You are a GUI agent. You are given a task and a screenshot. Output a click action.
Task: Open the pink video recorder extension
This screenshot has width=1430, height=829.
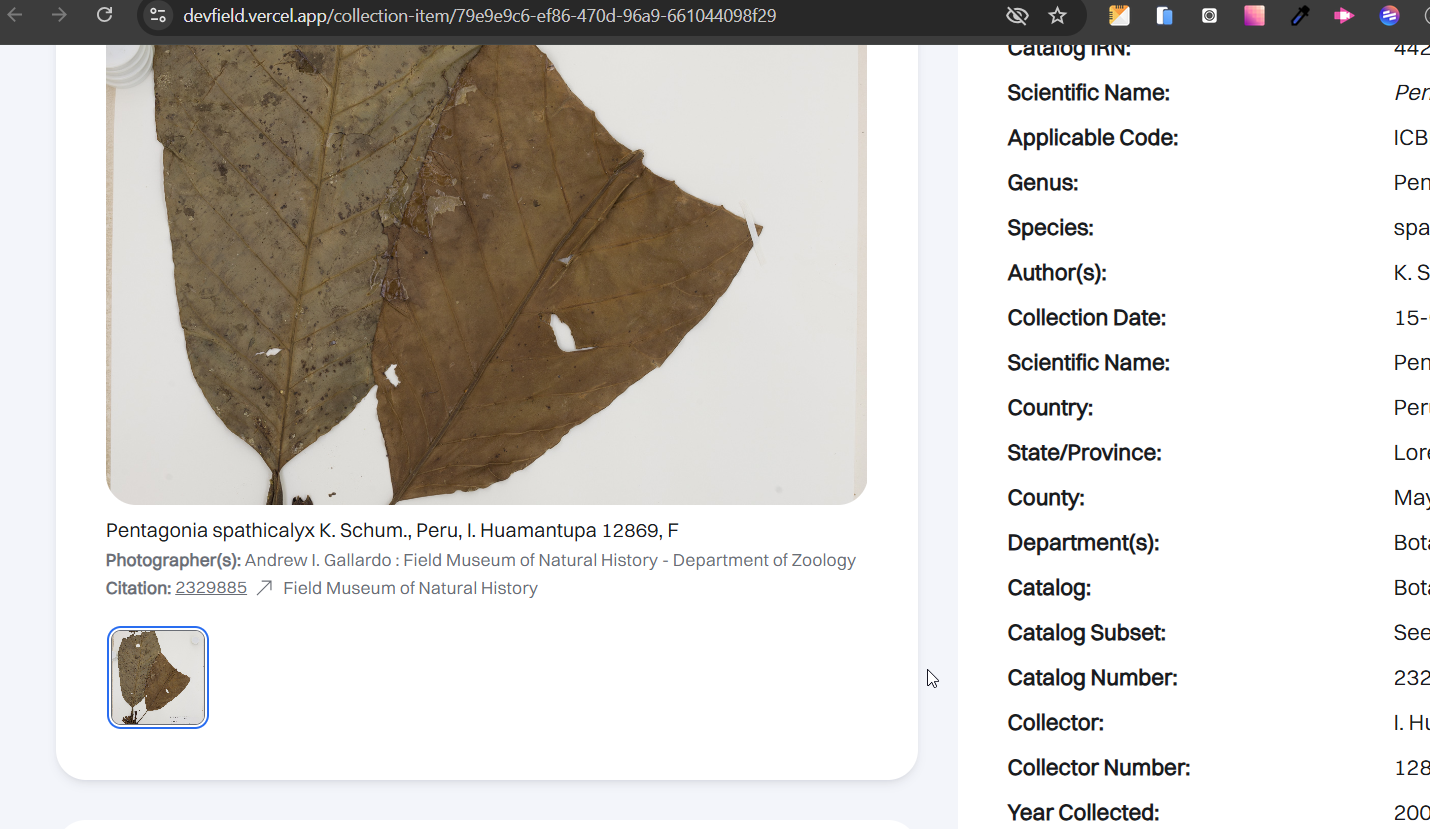coord(1344,16)
